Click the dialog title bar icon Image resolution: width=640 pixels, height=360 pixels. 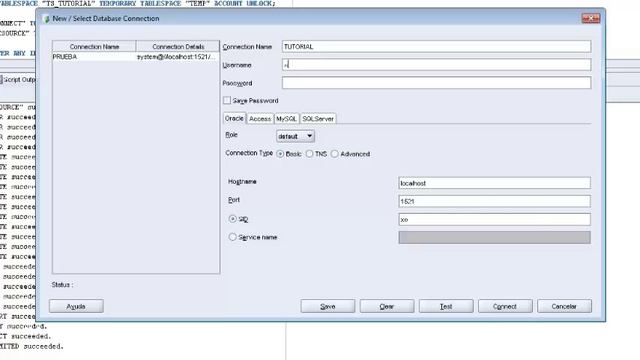click(x=46, y=19)
